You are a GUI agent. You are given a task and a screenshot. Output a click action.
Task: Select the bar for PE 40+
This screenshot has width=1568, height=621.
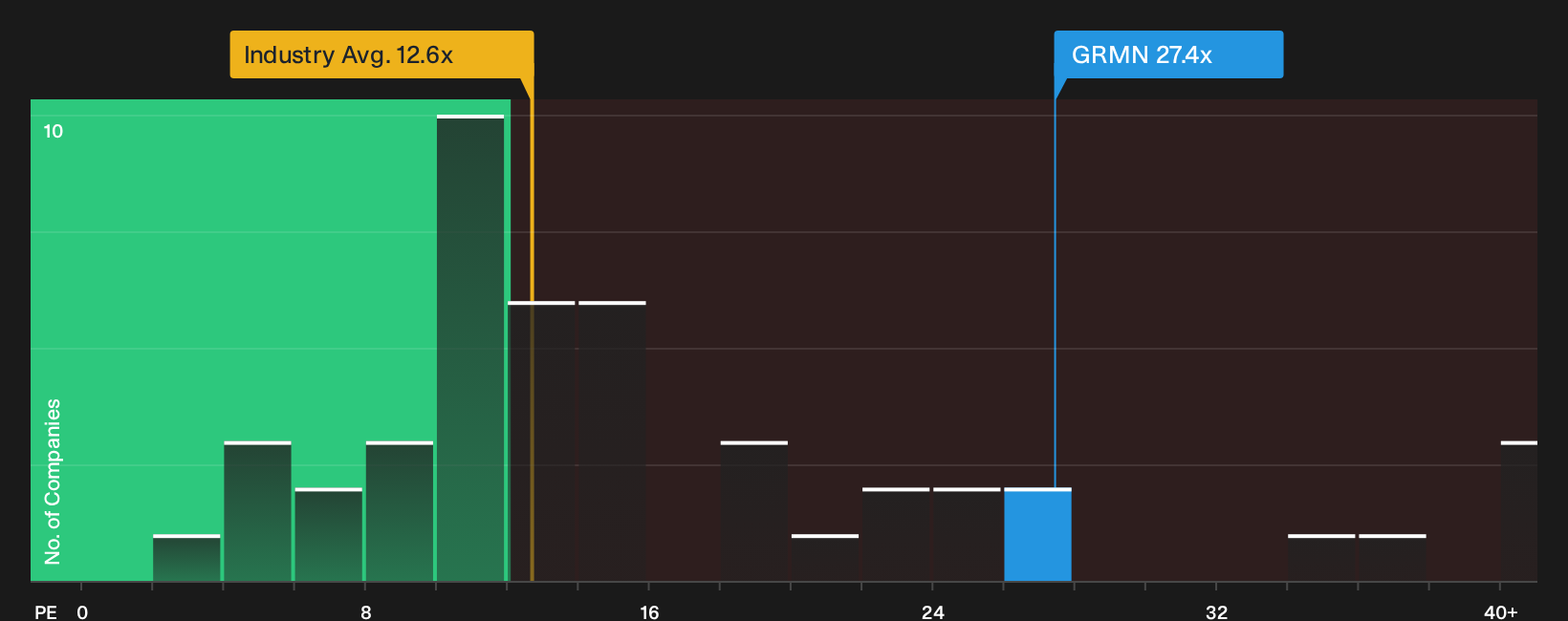(x=1519, y=512)
